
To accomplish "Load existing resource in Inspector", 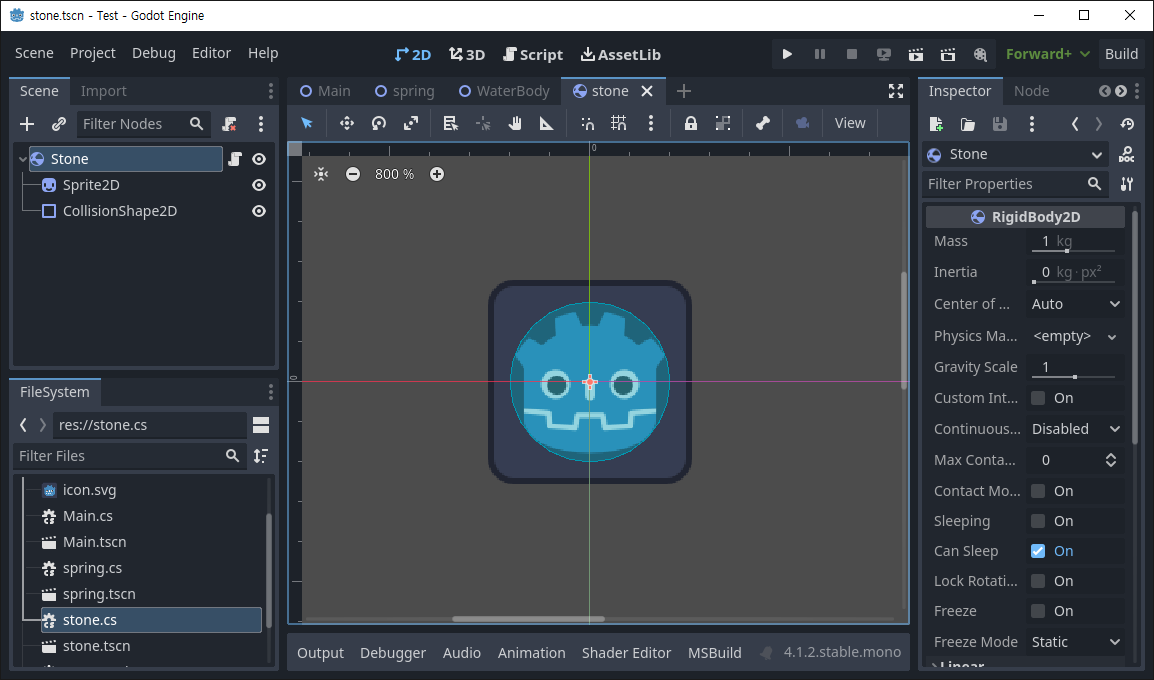I will click(968, 124).
